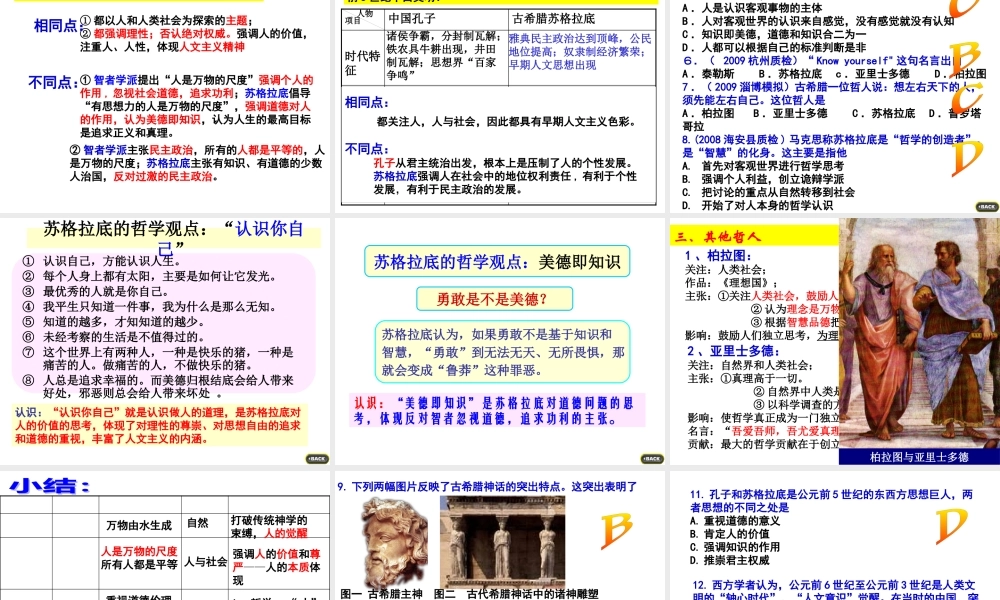Click the orange answer letter B on question 9 slide
Image resolution: width=1000 pixels, height=600 pixels.
coord(616,530)
